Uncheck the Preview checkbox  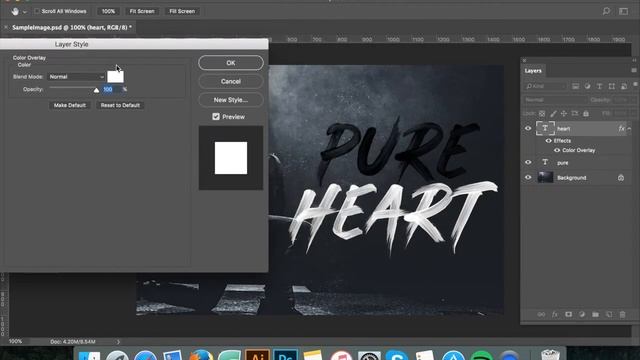216,117
